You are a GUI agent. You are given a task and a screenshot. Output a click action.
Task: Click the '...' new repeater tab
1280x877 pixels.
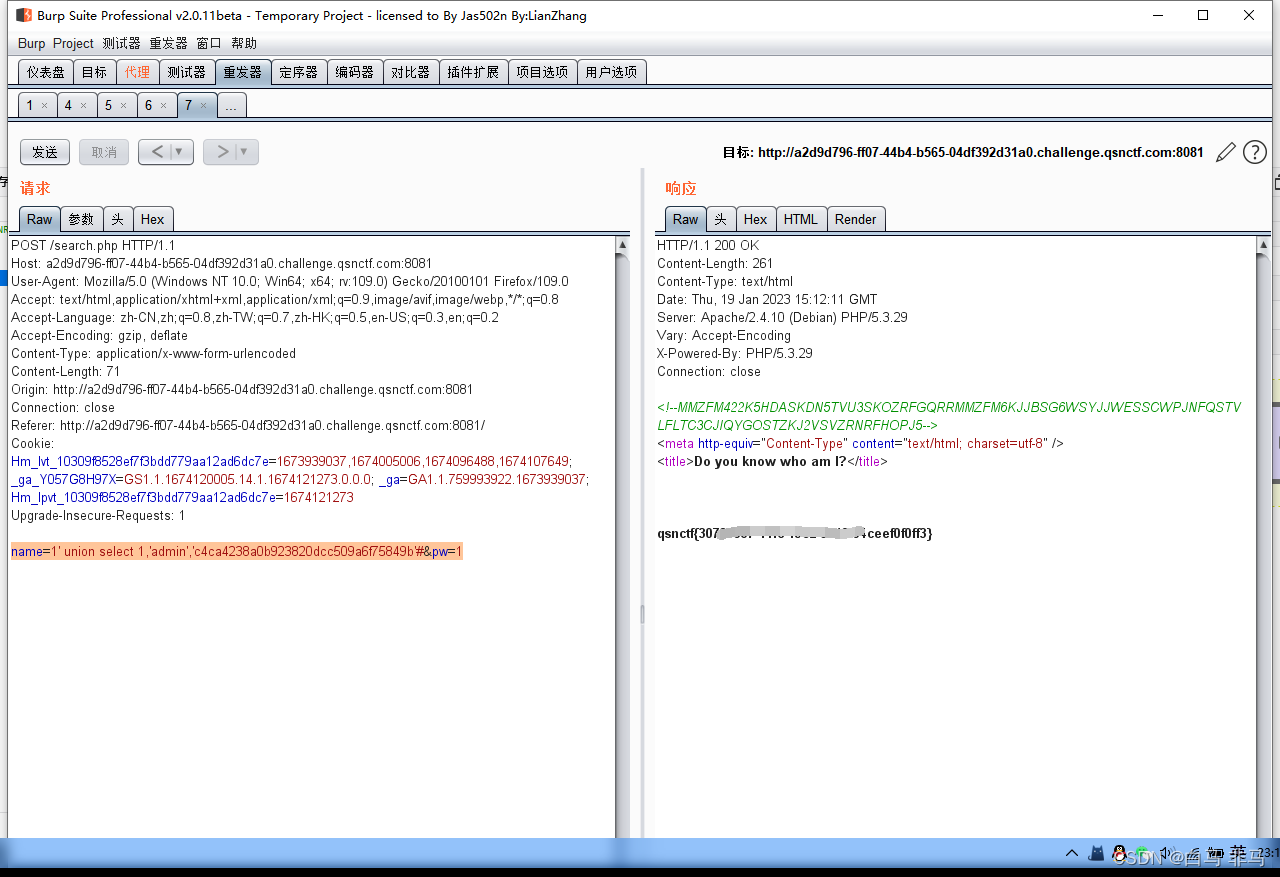point(231,105)
